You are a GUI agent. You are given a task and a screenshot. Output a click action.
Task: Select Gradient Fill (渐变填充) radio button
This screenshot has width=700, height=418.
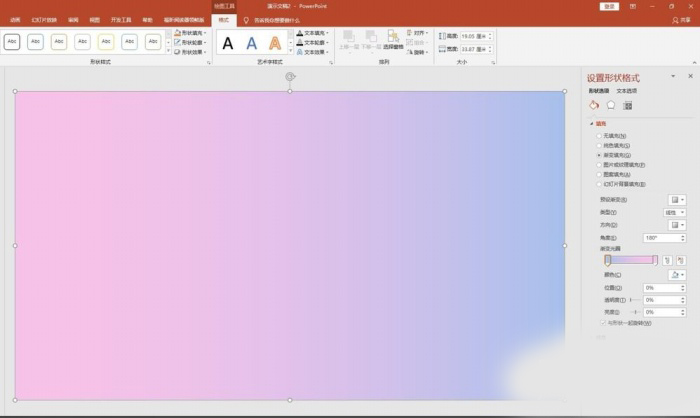tap(599, 155)
